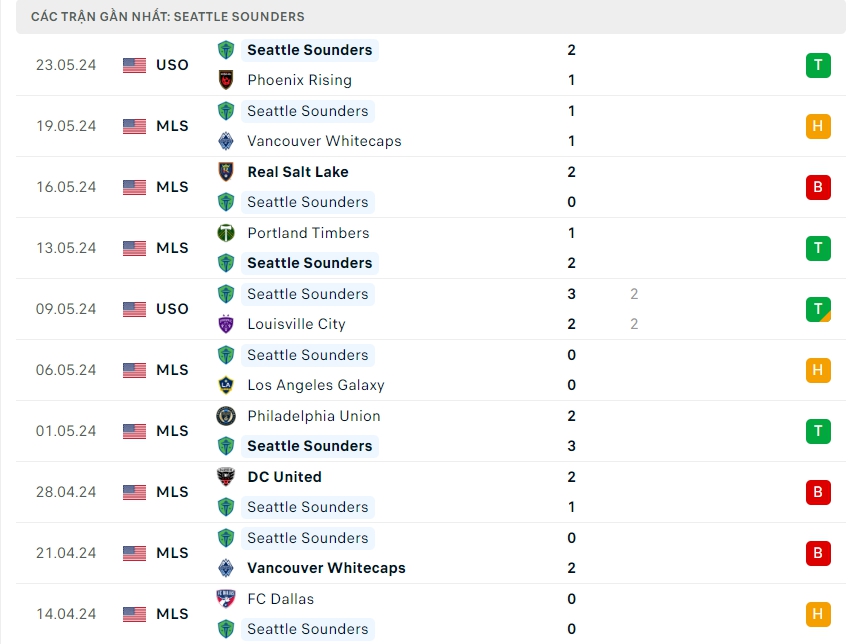
Task: Select the USO label on 09.05.24 row
Action: 172,309
